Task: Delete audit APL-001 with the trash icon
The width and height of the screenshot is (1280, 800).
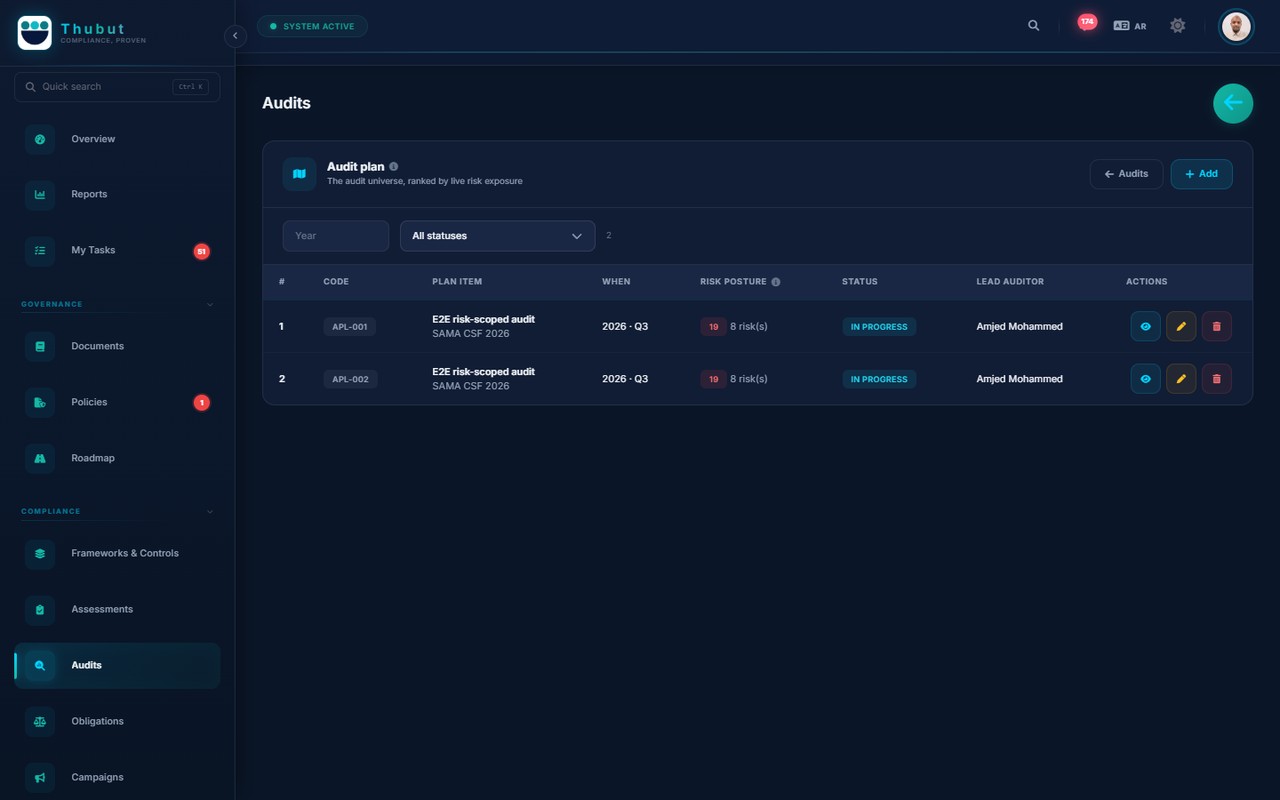Action: 1217,326
